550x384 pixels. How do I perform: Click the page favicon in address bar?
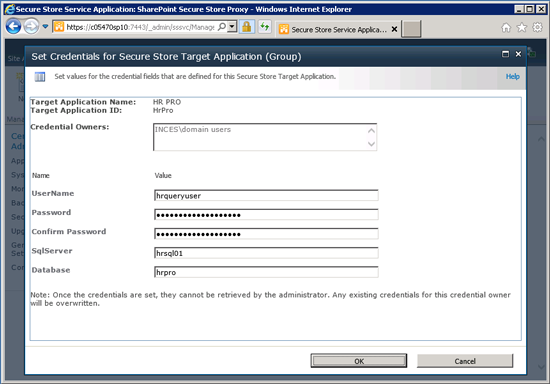click(x=59, y=27)
